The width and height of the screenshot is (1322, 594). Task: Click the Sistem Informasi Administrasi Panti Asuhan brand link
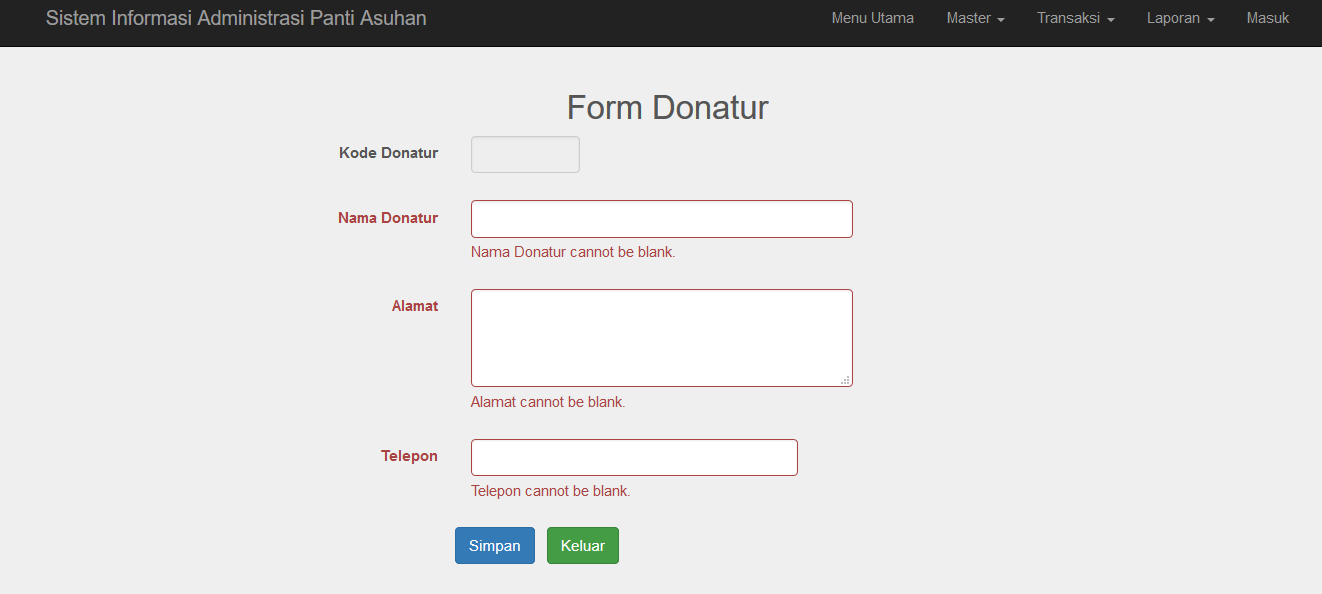(236, 18)
